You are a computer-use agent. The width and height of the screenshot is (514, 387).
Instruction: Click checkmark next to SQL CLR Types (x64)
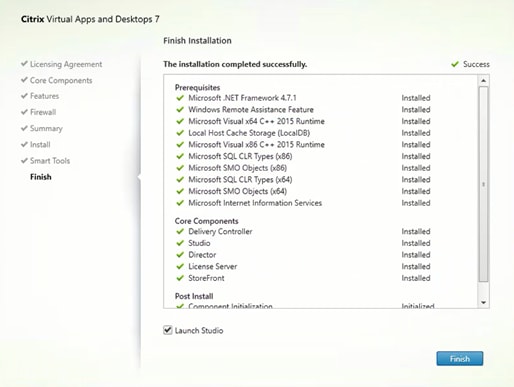point(180,180)
